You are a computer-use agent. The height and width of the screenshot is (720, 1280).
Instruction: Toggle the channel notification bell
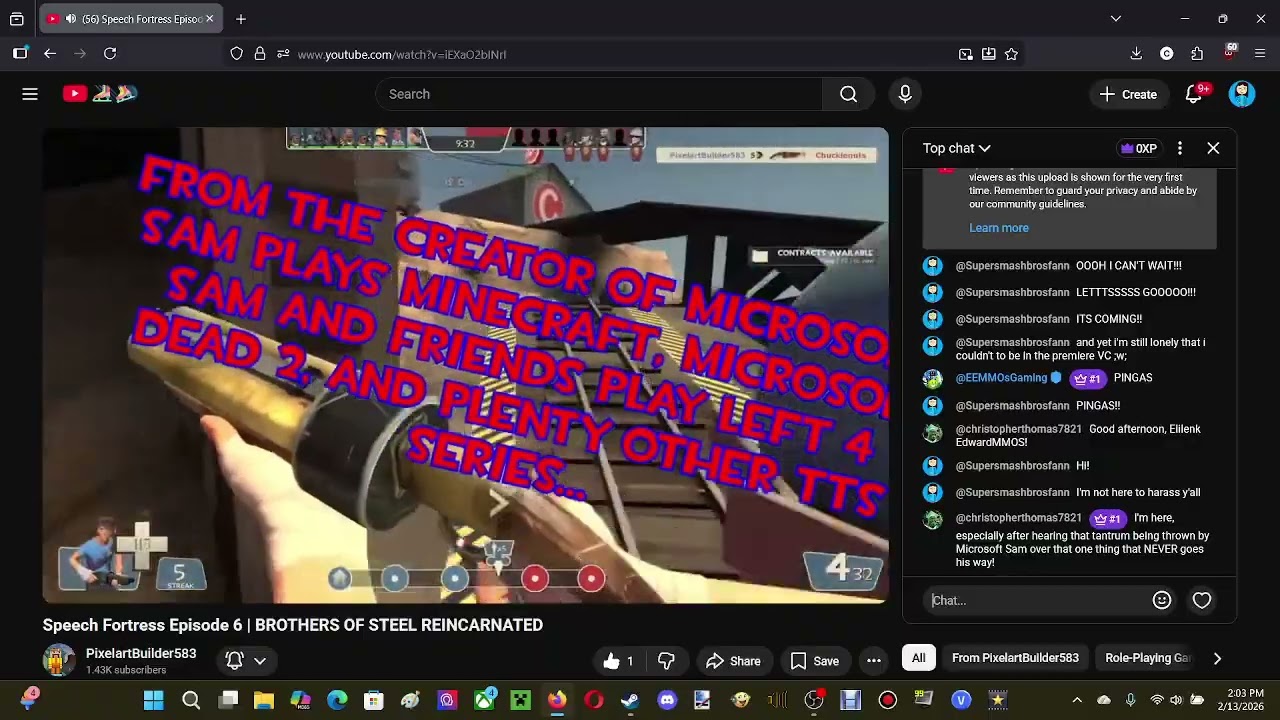point(234,661)
